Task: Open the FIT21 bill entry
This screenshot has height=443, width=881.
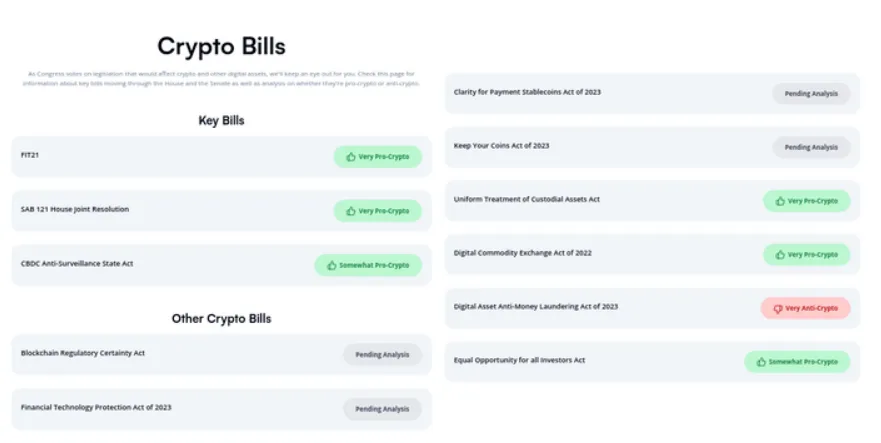Action: click(221, 156)
